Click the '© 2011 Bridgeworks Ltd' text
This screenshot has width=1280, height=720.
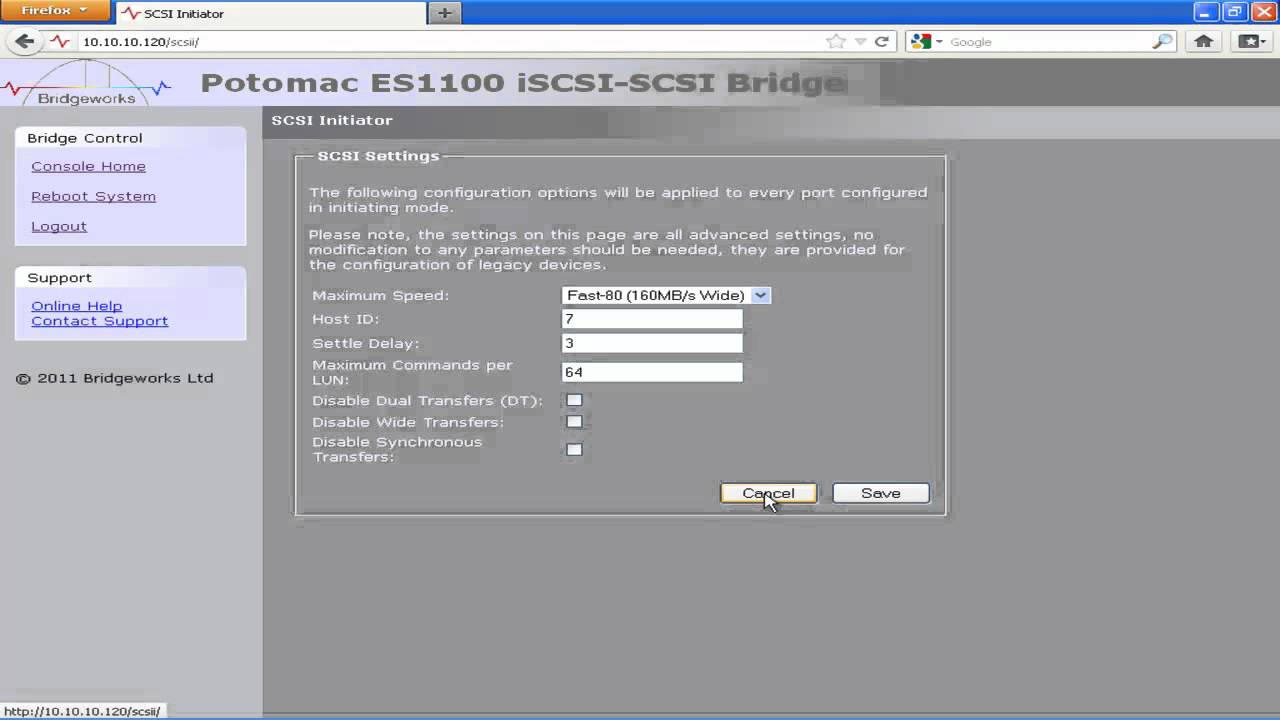(x=115, y=378)
